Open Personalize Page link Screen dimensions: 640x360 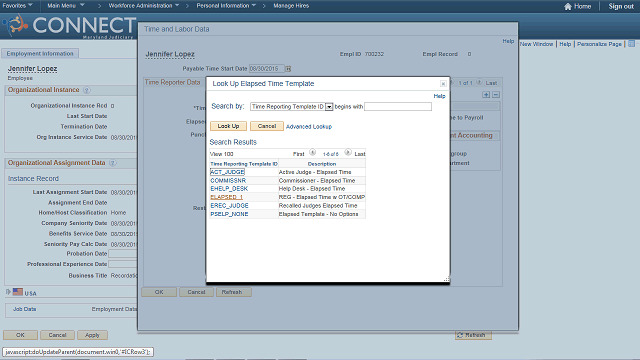(x=599, y=44)
